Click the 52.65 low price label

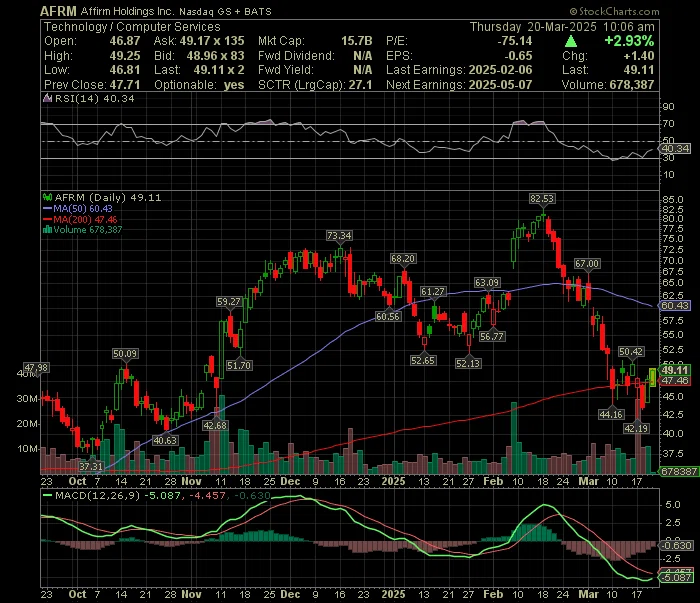tap(423, 360)
